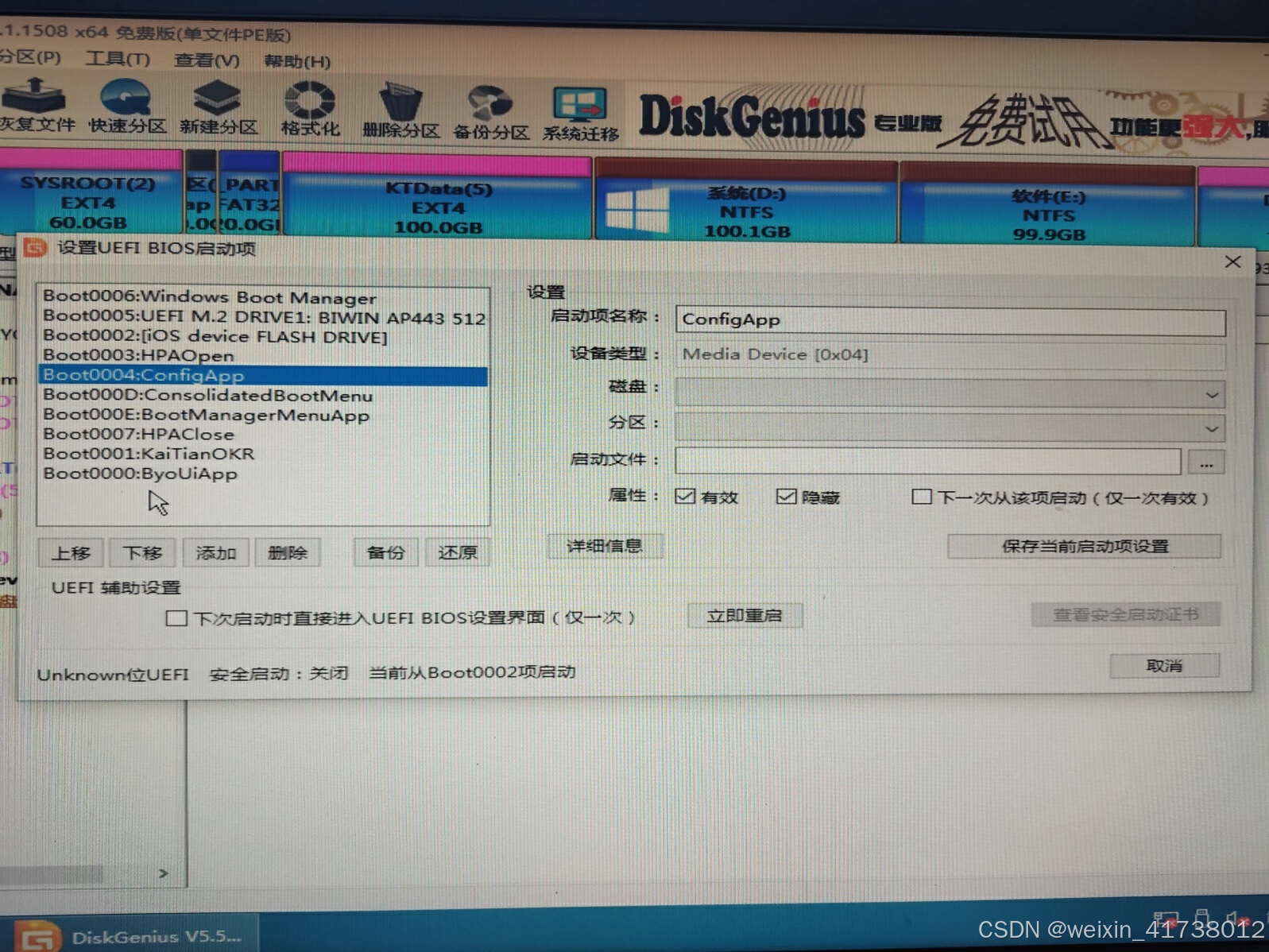Click the Delete Partition (删除分区) toolbar icon
This screenshot has height=952, width=1269.
pyautogui.click(x=400, y=110)
